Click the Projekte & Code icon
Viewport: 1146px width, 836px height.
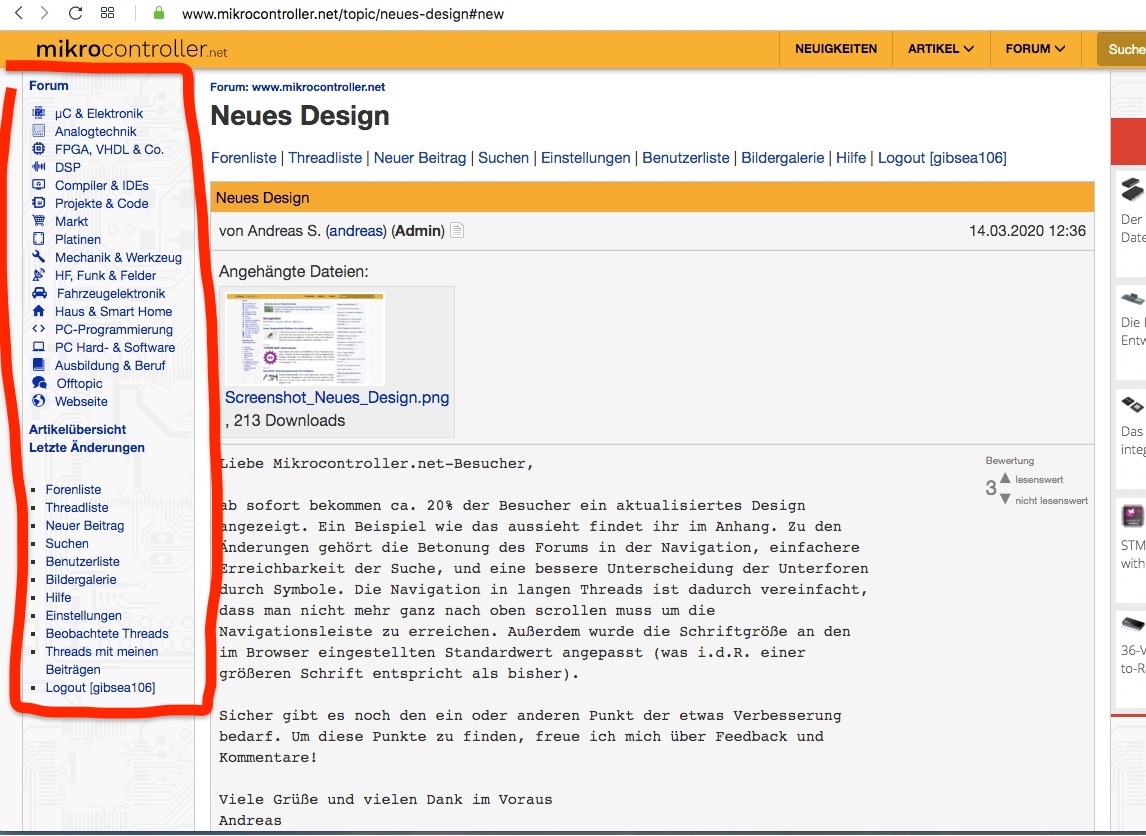[39, 202]
